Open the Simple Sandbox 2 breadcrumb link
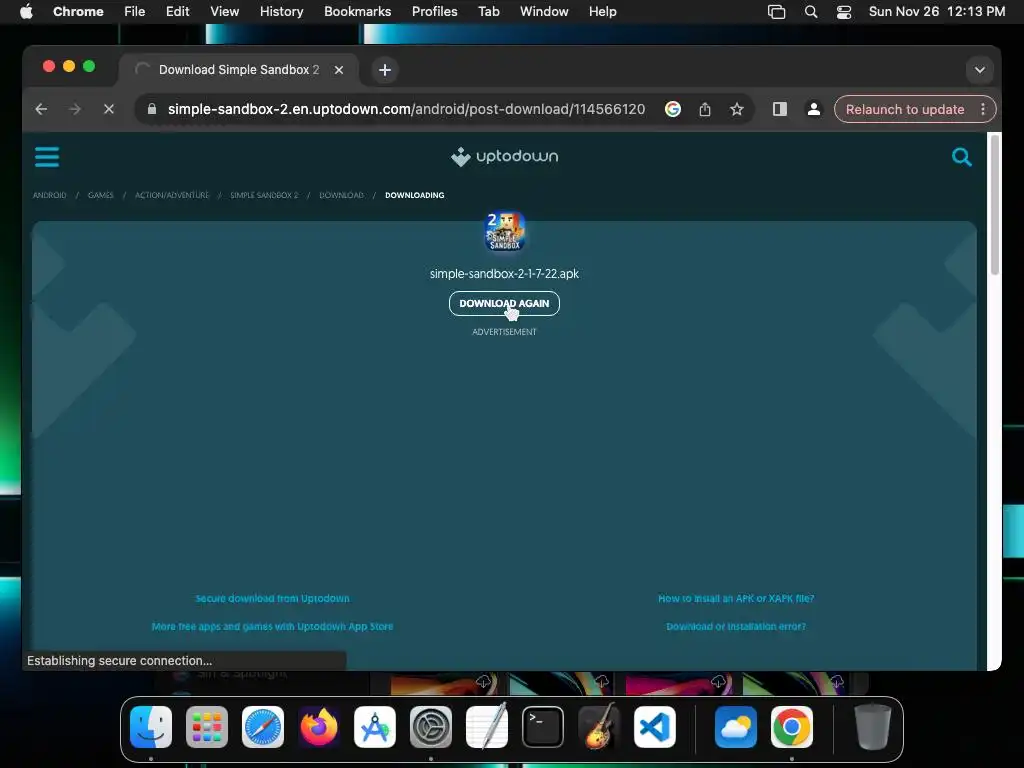Screen dimensions: 1024x768 point(264,195)
